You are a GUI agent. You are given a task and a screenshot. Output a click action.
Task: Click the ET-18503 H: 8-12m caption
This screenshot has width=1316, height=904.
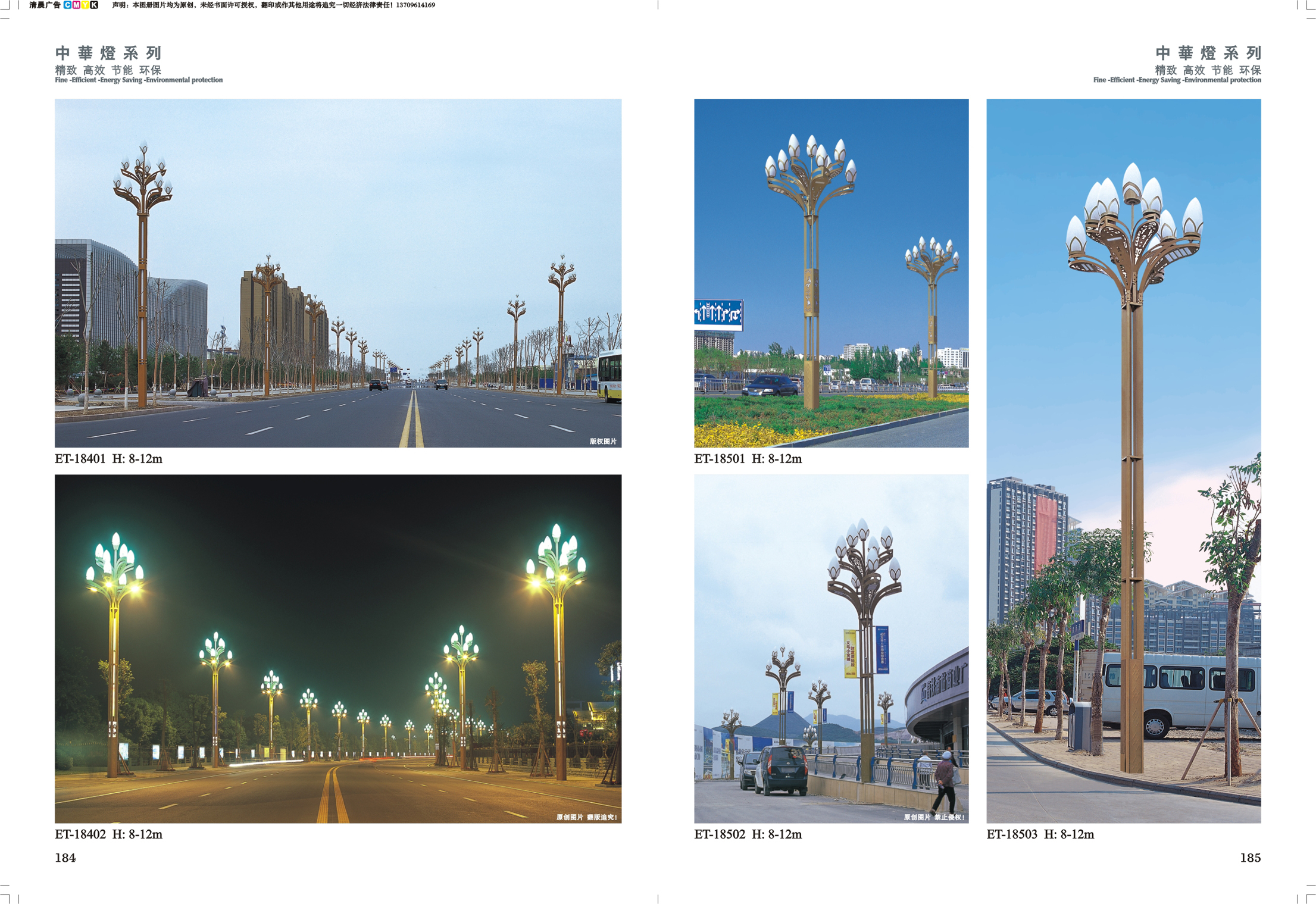[x=1040, y=834]
